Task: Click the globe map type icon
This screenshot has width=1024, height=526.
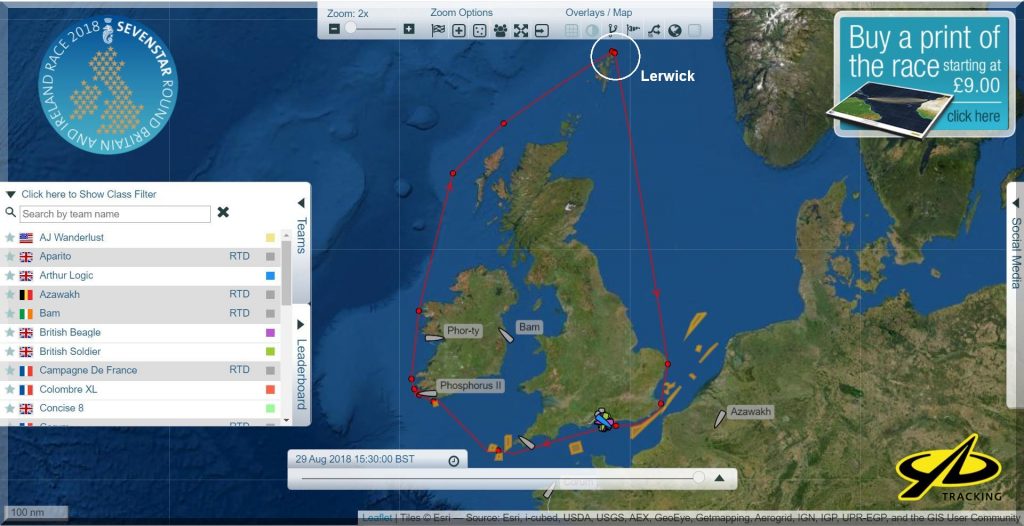Action: click(675, 30)
